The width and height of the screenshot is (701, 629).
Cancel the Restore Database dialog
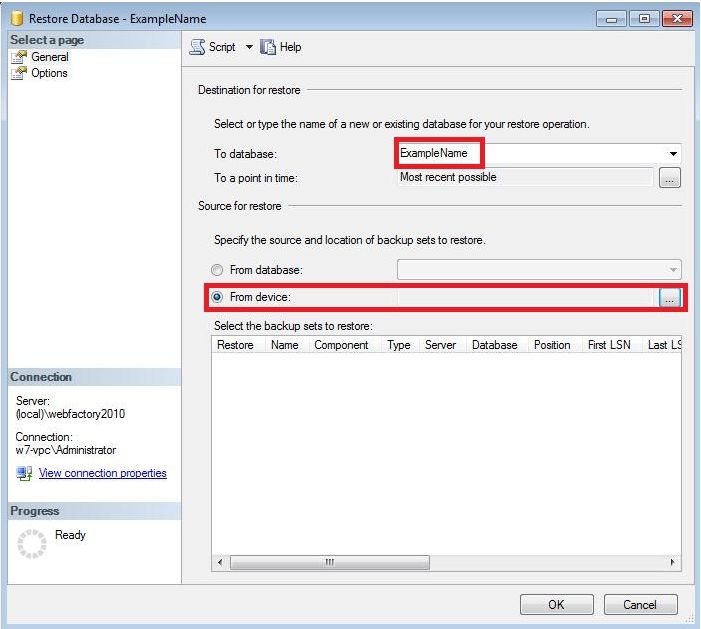pos(640,604)
